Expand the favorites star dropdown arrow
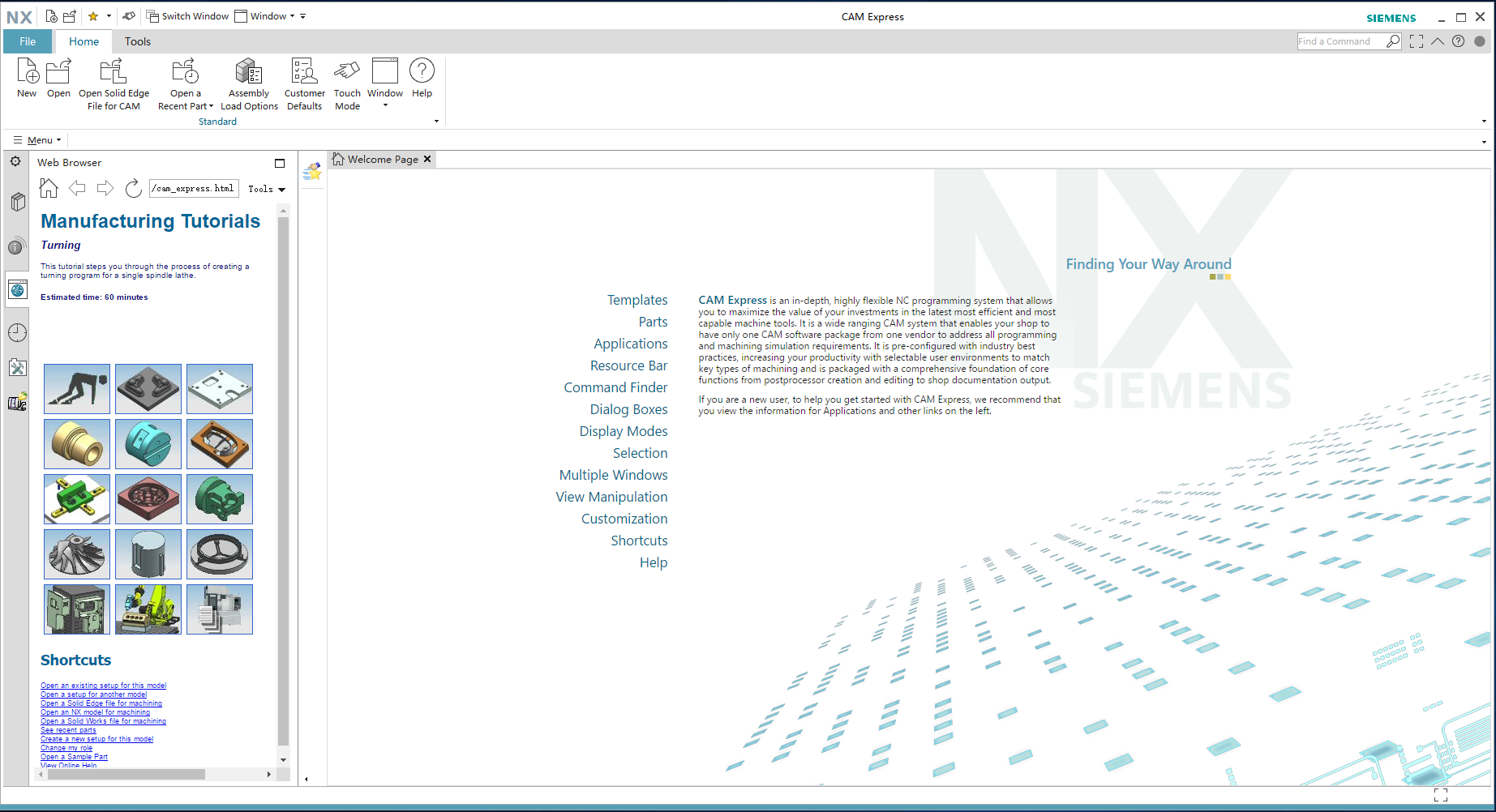Screen dimensions: 1496x812 [109, 16]
